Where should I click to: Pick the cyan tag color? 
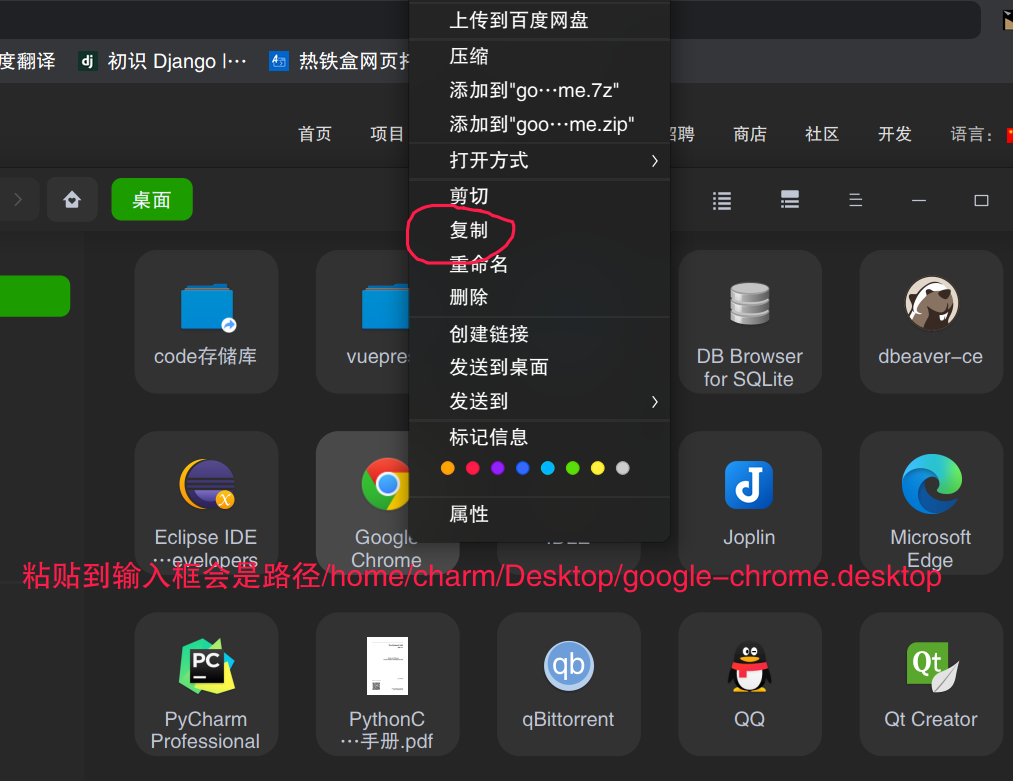coord(548,468)
